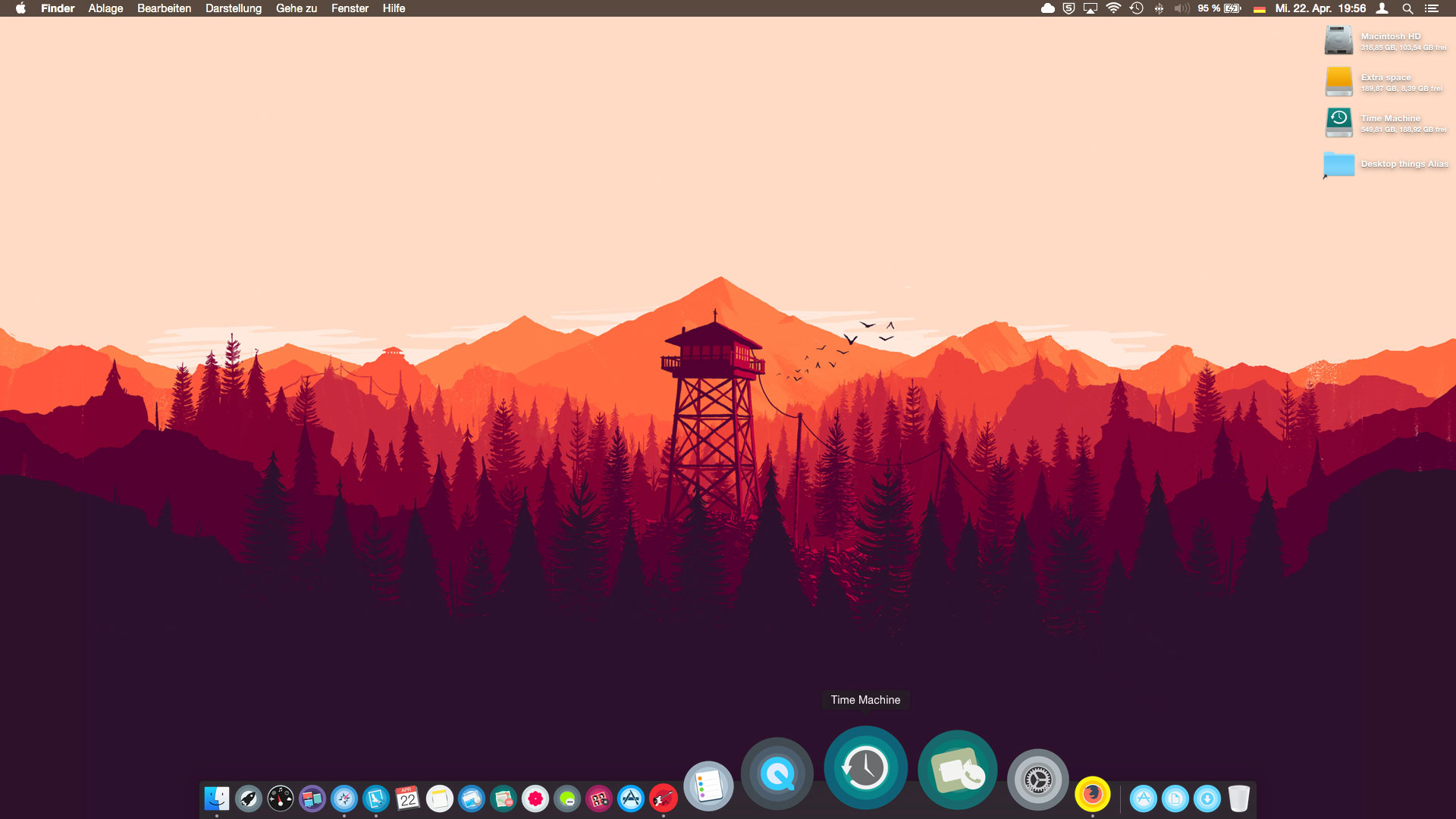Viewport: 1456px width, 819px height.
Task: Open the Apple menu
Action: coord(20,8)
